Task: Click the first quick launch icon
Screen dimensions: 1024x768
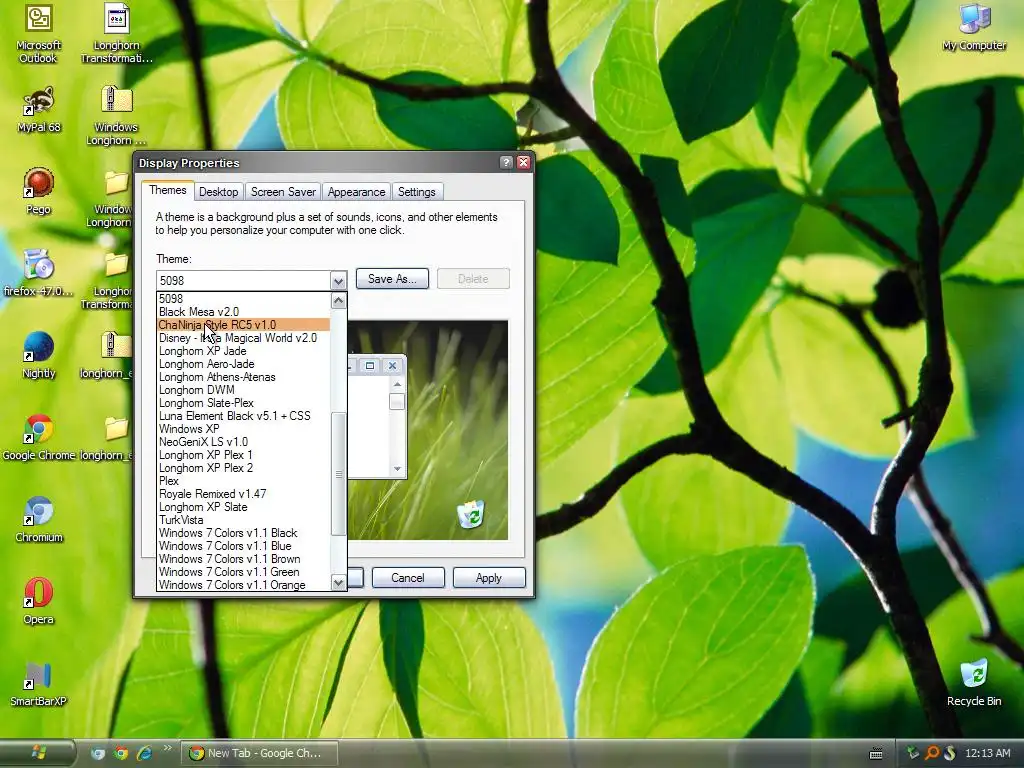Action: [x=97, y=753]
